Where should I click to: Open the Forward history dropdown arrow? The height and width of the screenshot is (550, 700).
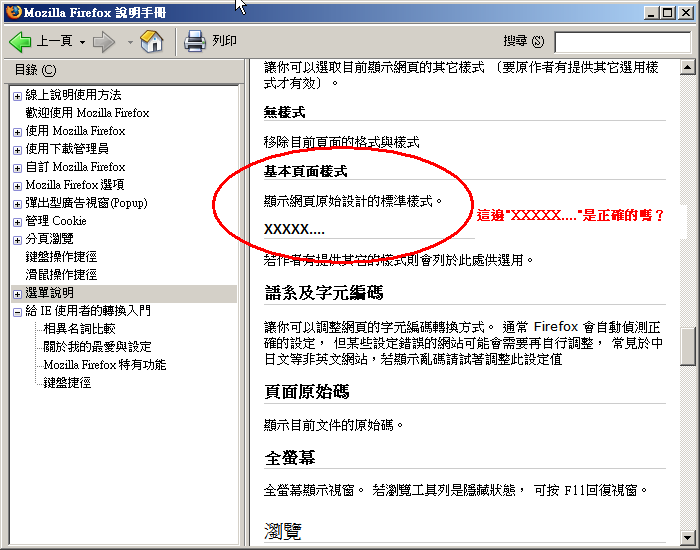(130, 42)
